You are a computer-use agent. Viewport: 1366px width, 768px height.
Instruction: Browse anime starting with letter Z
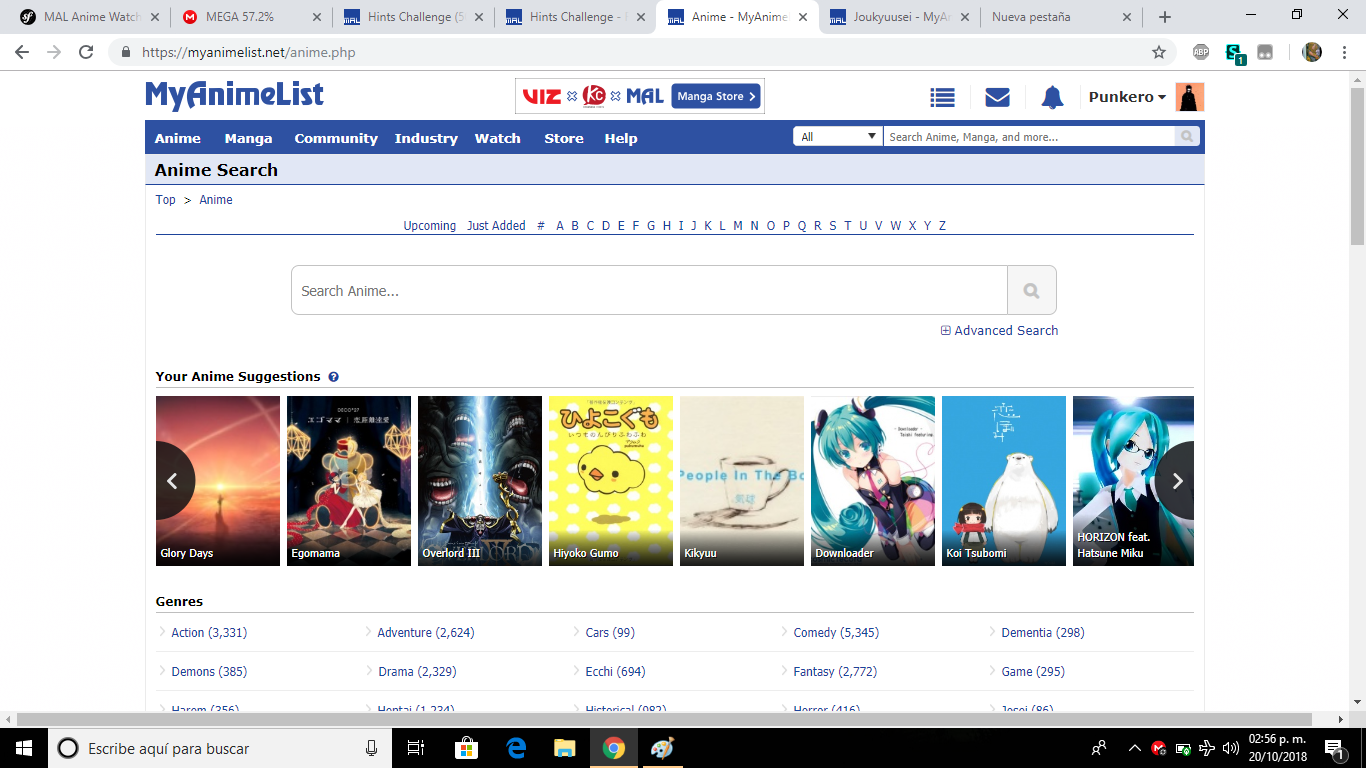[x=942, y=226]
